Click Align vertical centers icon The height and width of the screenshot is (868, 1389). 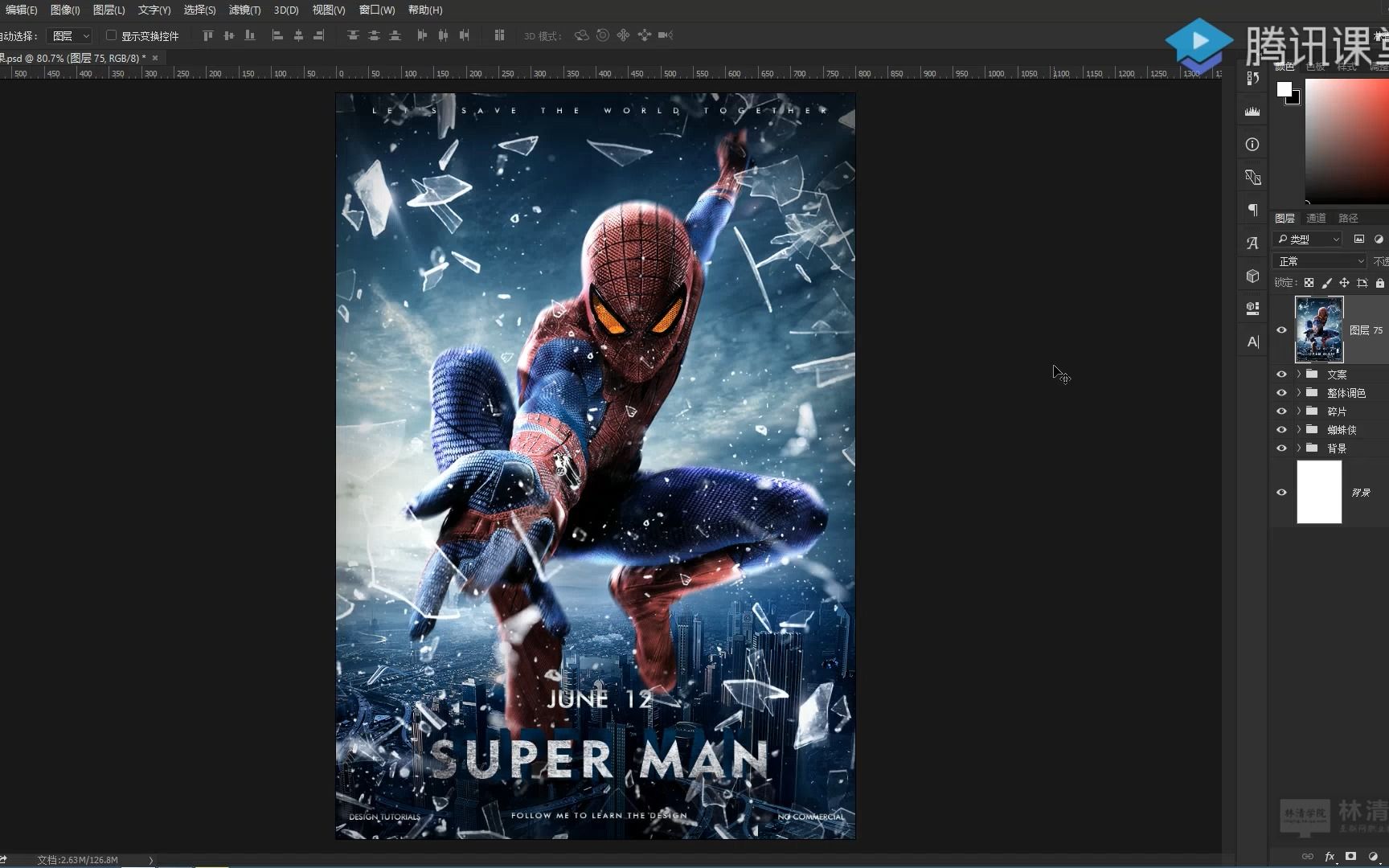pyautogui.click(x=229, y=35)
